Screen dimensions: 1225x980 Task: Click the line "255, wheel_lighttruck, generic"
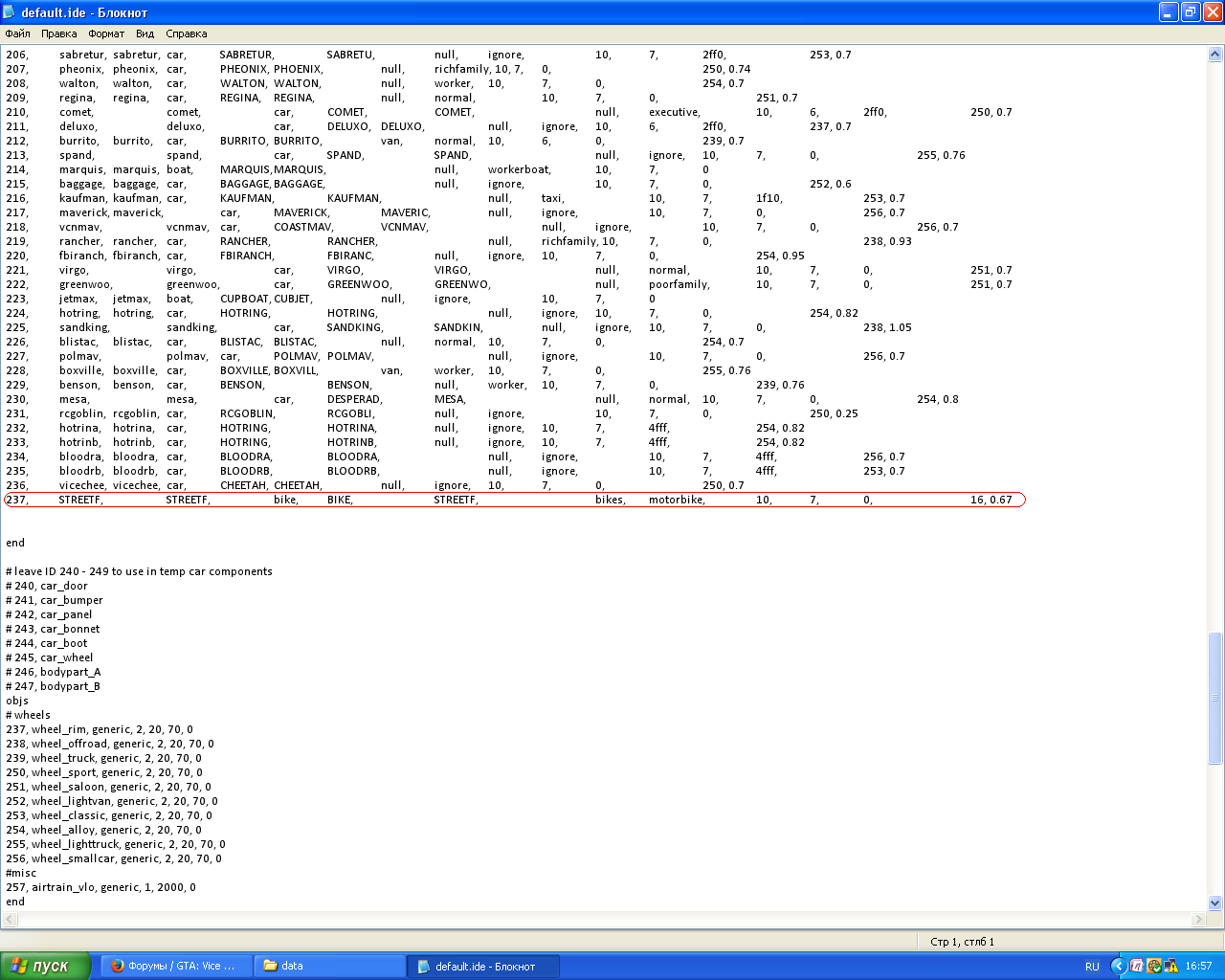(116, 844)
